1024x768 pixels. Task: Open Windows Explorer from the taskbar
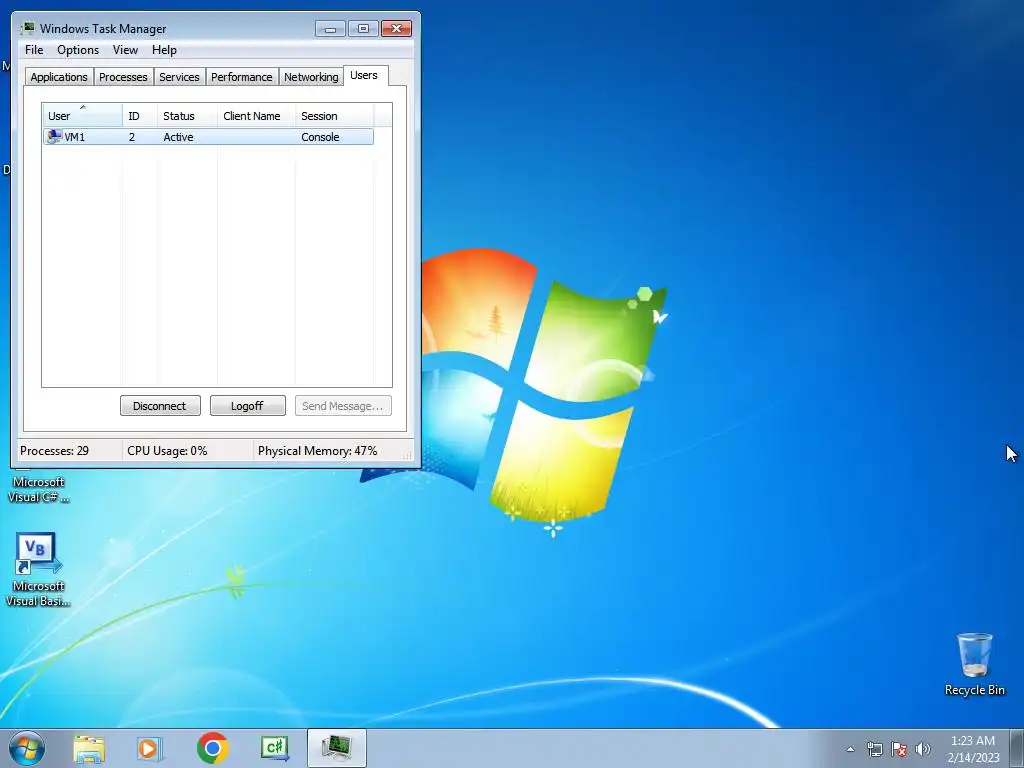(x=89, y=748)
